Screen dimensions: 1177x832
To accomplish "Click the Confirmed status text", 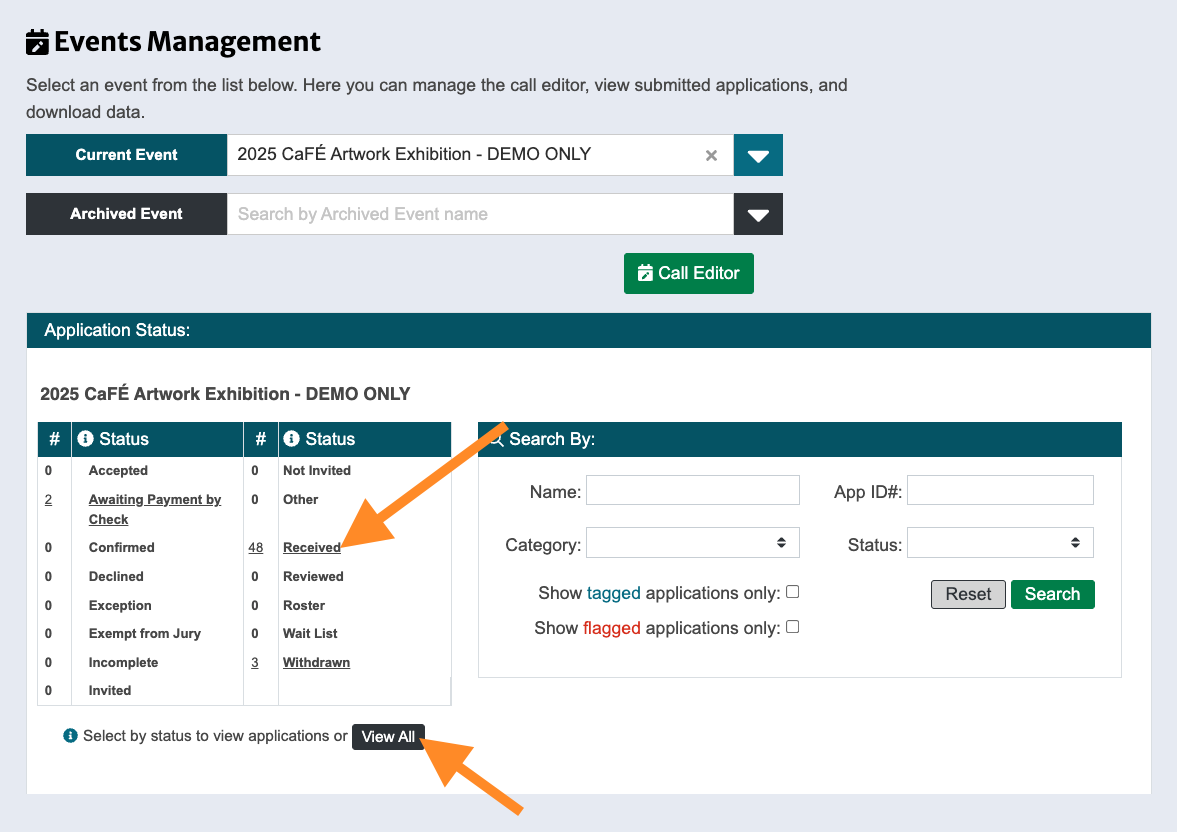I will 122,547.
